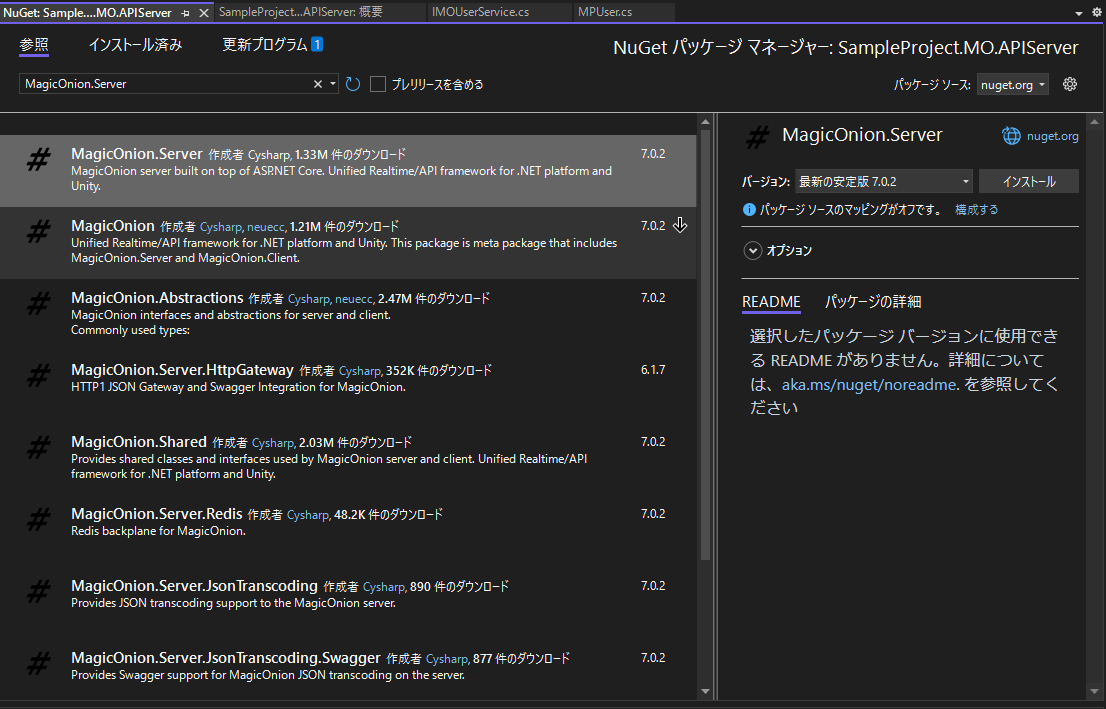Pin the NuGet document tab
The width and height of the screenshot is (1106, 709).
[186, 13]
